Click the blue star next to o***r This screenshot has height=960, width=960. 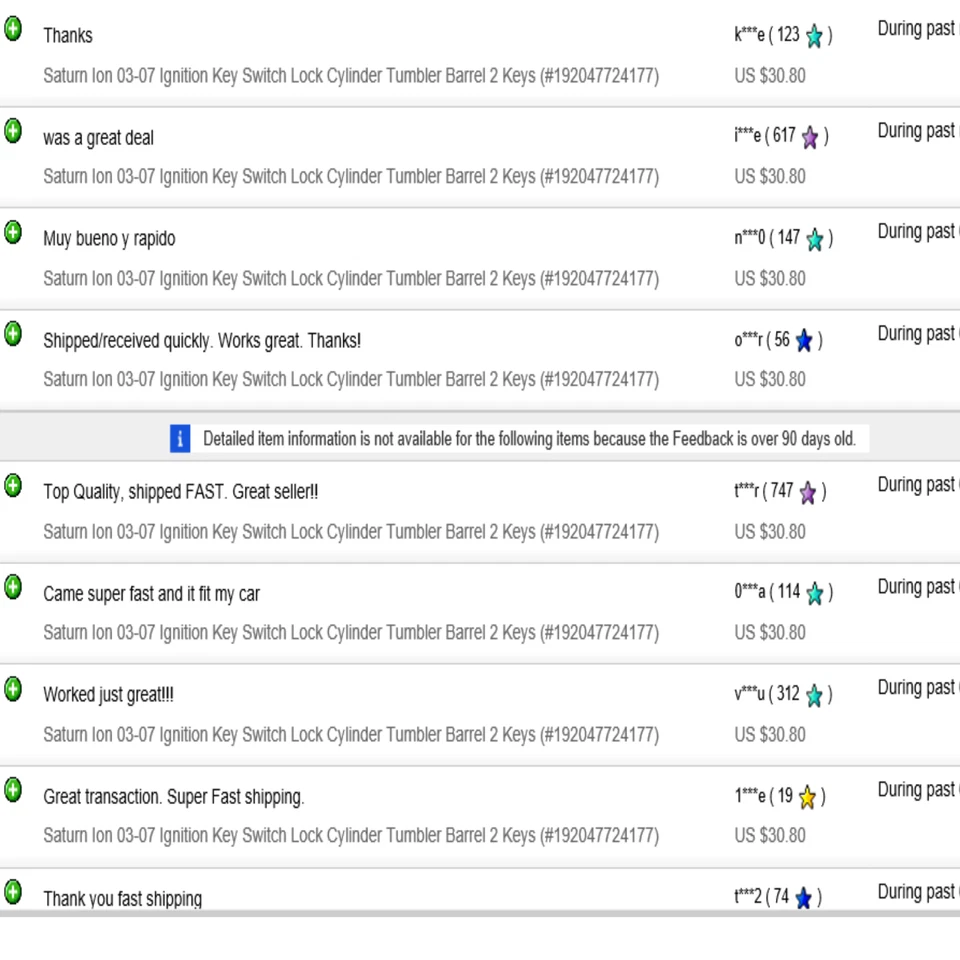pyautogui.click(x=804, y=341)
